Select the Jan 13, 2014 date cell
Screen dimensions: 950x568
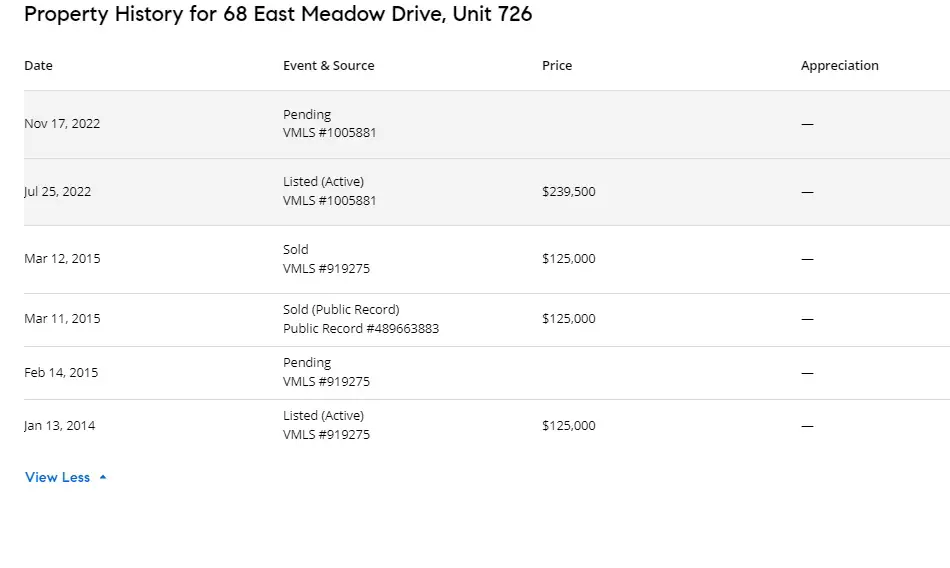[x=59, y=426]
